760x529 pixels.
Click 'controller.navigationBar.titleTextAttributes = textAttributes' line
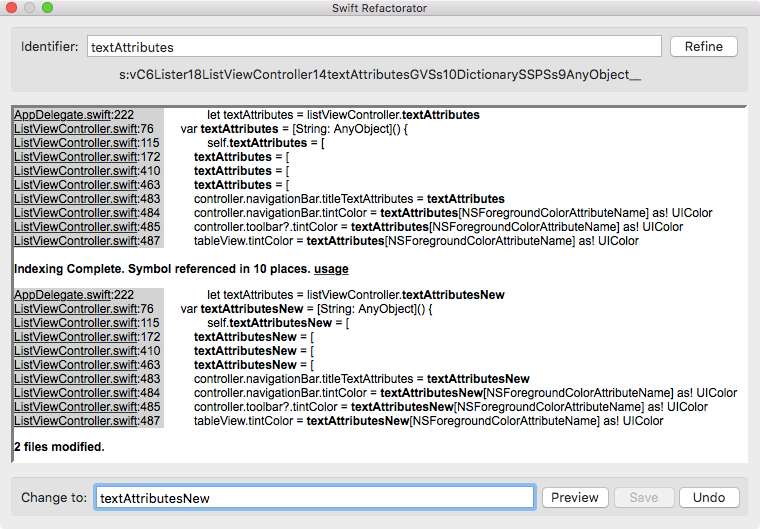point(349,199)
